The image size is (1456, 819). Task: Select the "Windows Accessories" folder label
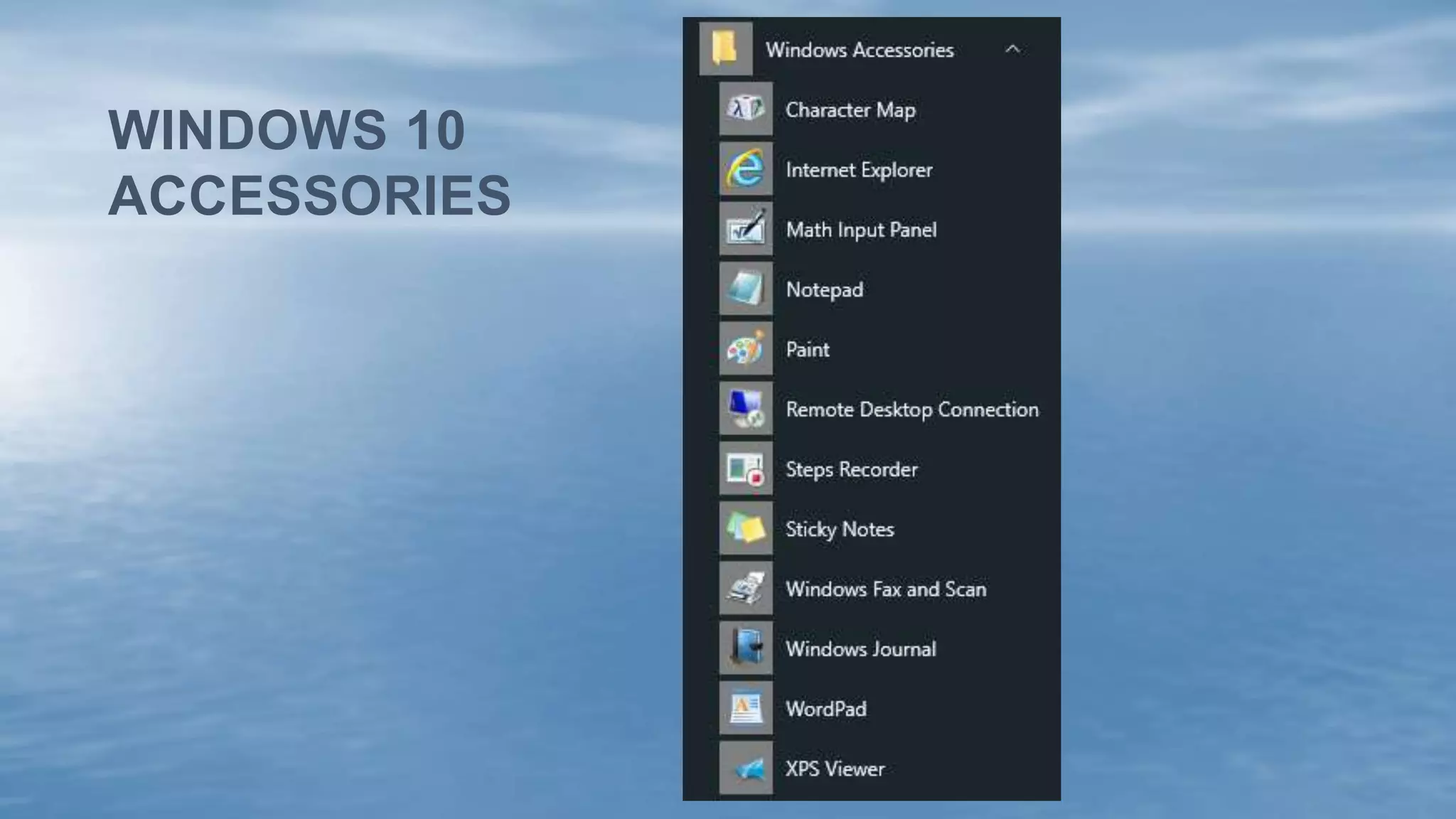[x=860, y=50]
